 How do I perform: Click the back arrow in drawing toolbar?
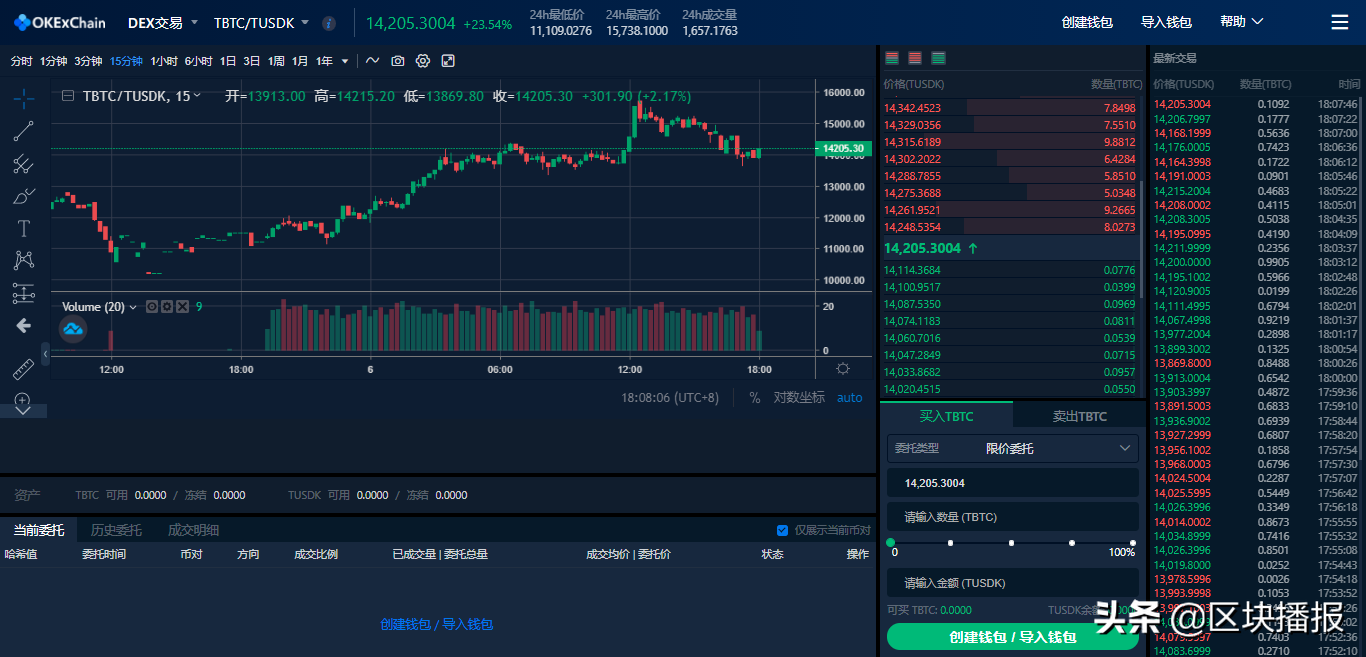point(24,326)
